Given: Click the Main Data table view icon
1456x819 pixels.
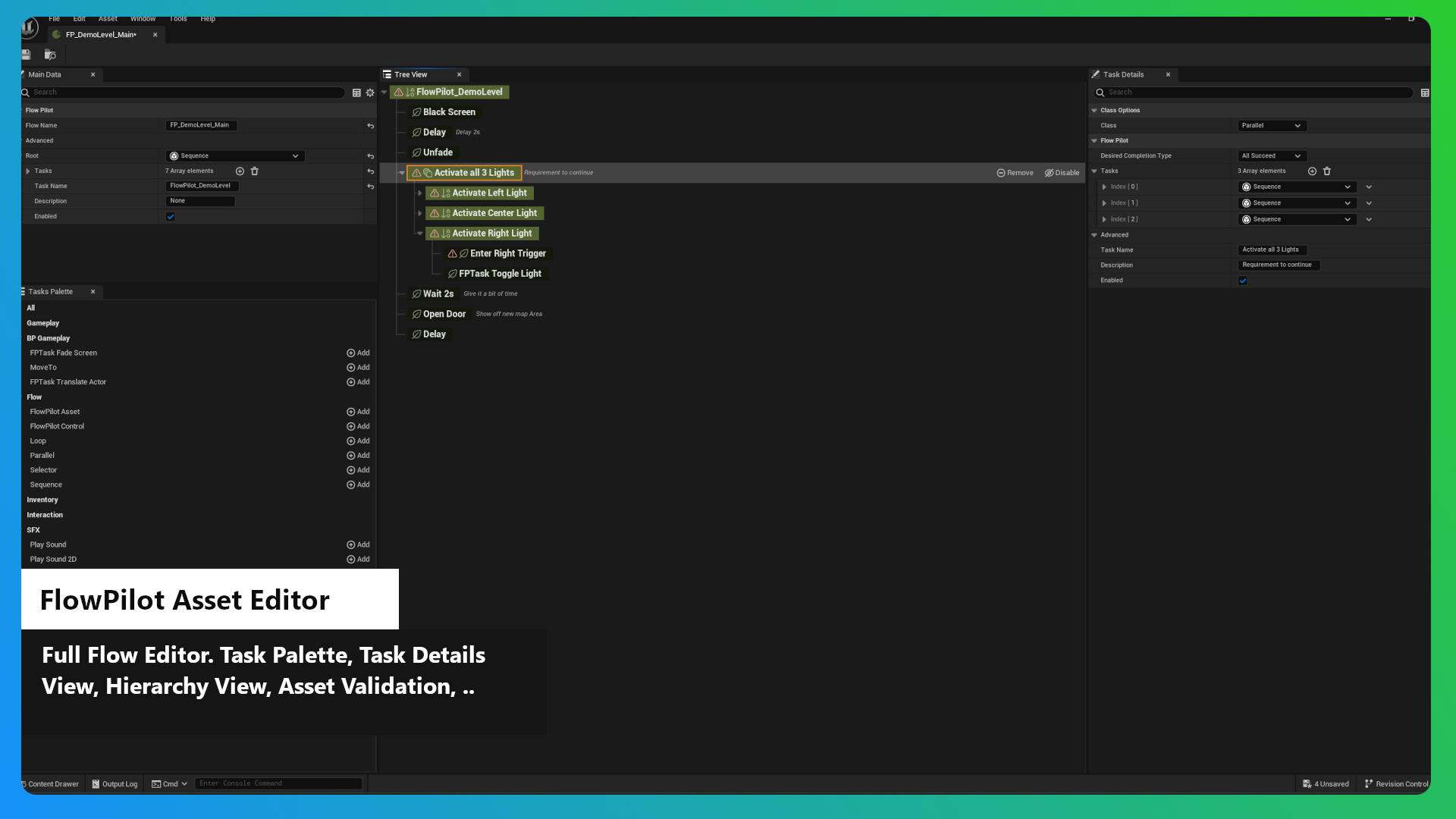Looking at the screenshot, I should tap(356, 93).
